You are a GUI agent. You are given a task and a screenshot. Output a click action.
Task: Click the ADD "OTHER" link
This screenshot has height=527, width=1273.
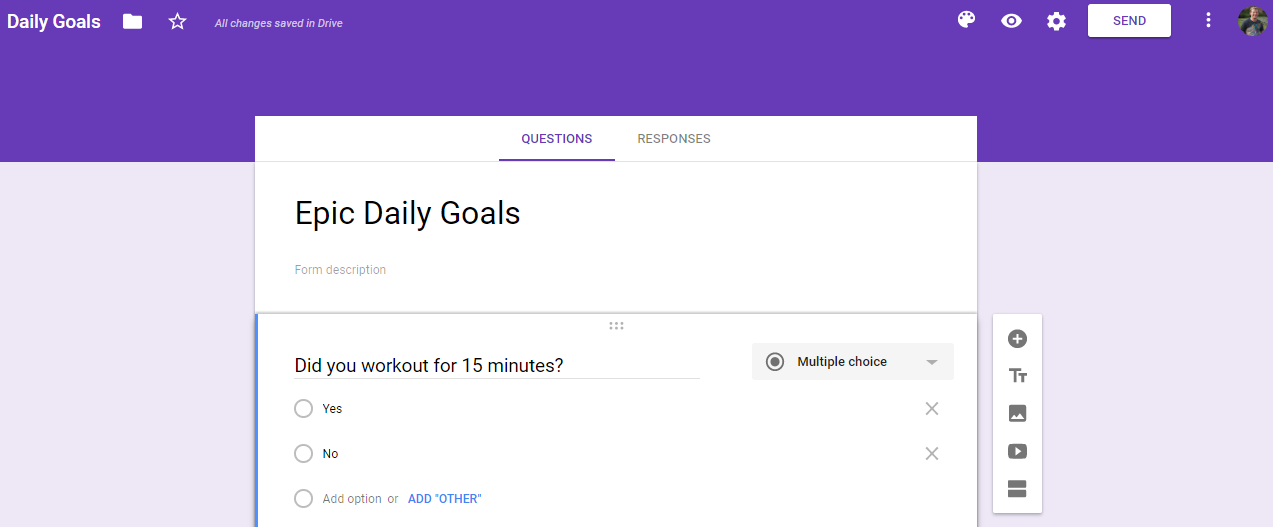click(x=445, y=499)
